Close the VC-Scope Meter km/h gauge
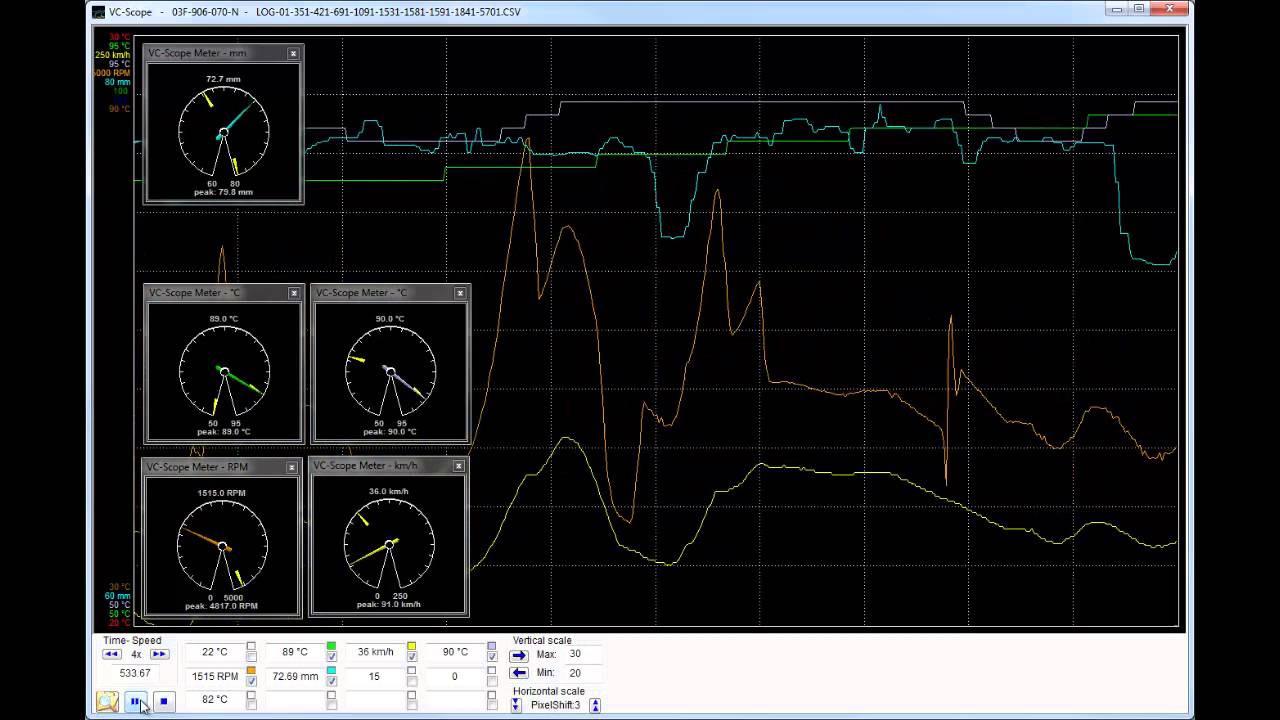 tap(459, 466)
